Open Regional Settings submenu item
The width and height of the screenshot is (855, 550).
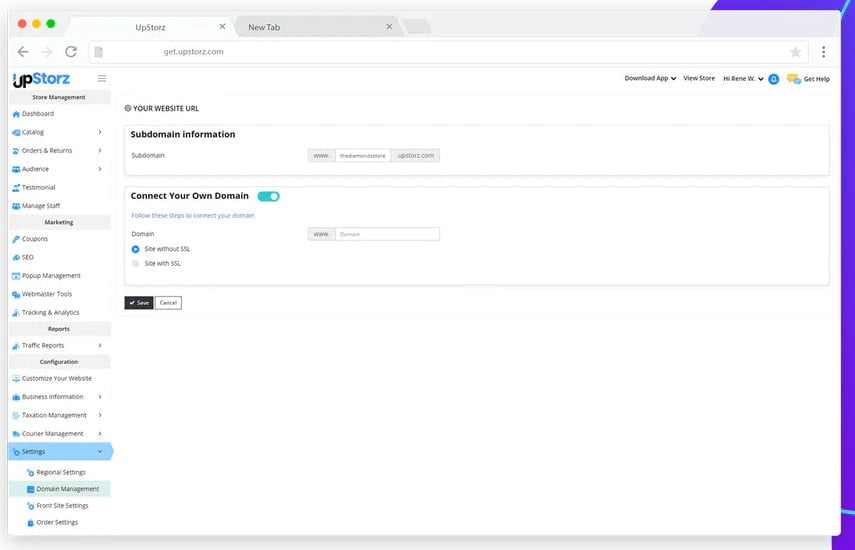61,473
